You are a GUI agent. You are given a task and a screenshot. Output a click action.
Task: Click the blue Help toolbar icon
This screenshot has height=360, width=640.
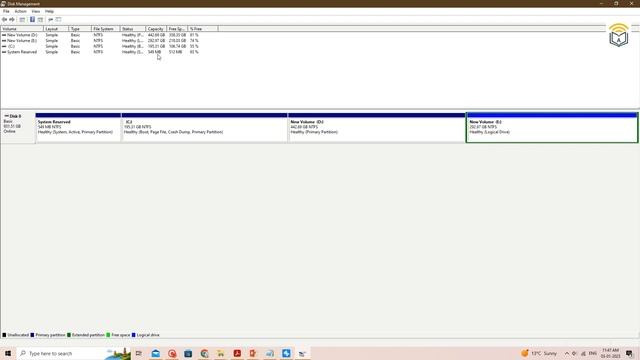click(32, 20)
